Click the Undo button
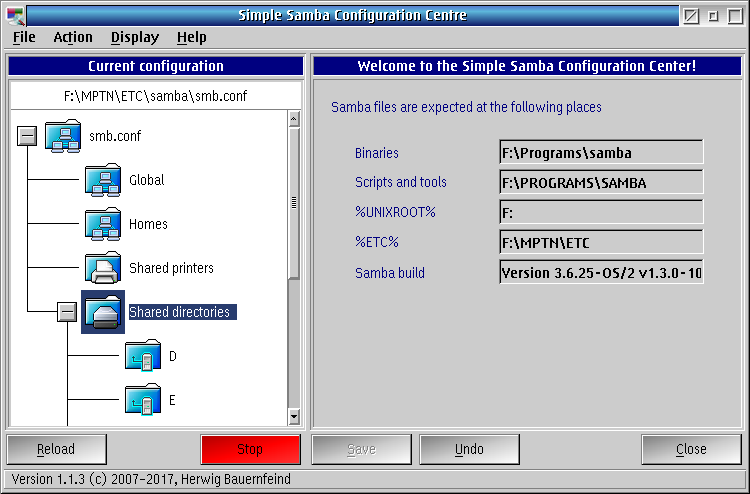Image resolution: width=750 pixels, height=494 pixels. pos(469,449)
